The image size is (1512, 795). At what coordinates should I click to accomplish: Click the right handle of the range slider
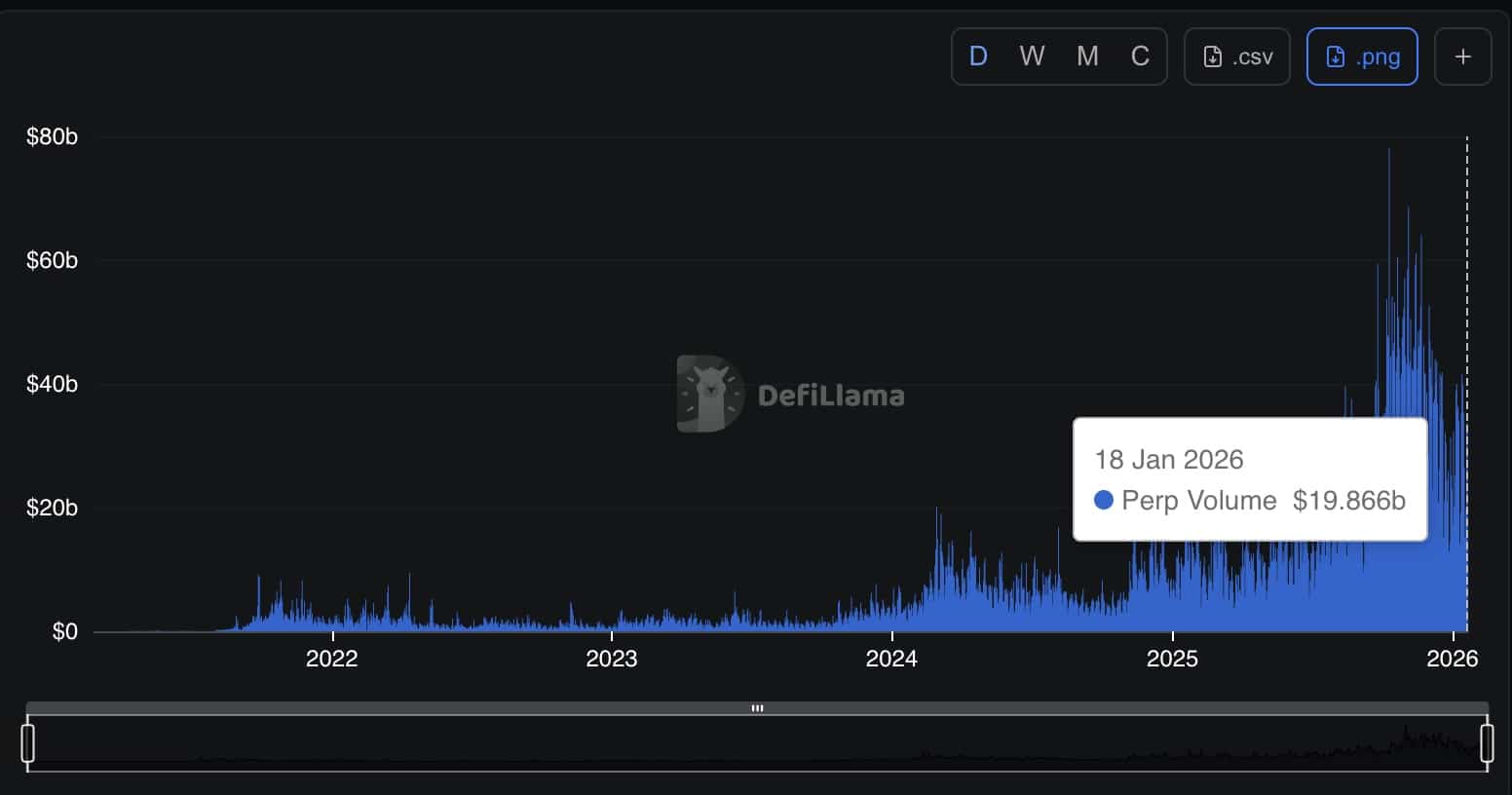click(x=1487, y=742)
